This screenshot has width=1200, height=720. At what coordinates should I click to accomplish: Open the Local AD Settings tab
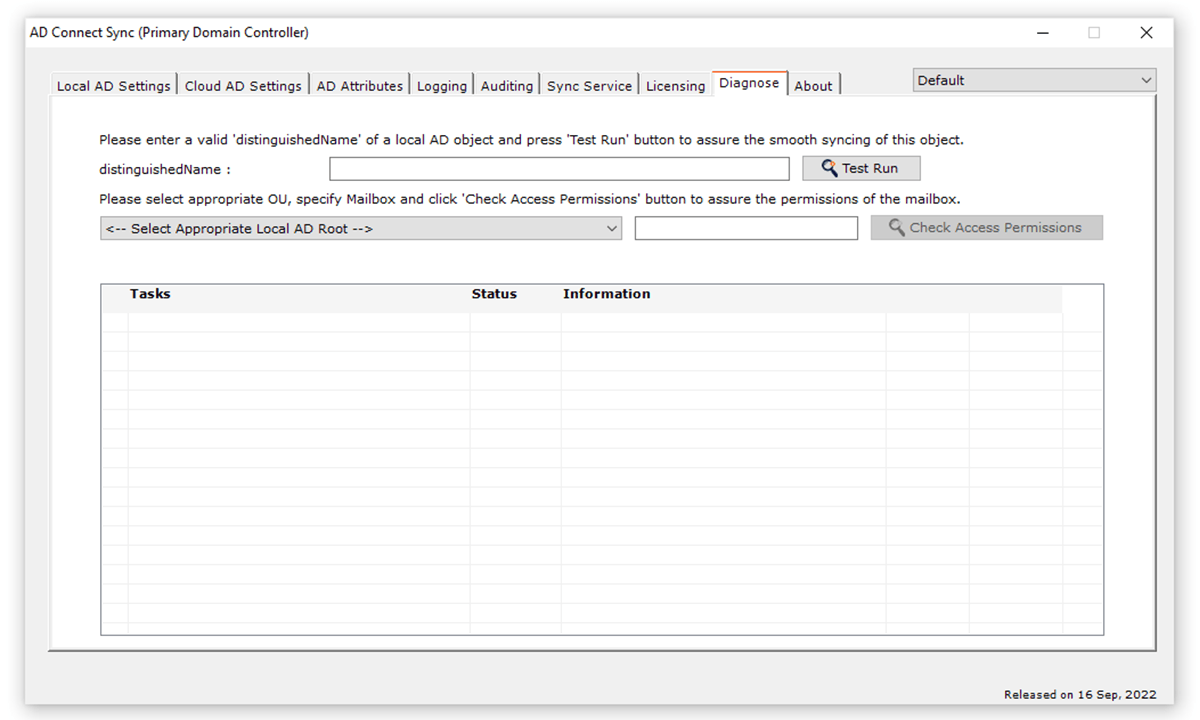click(113, 85)
